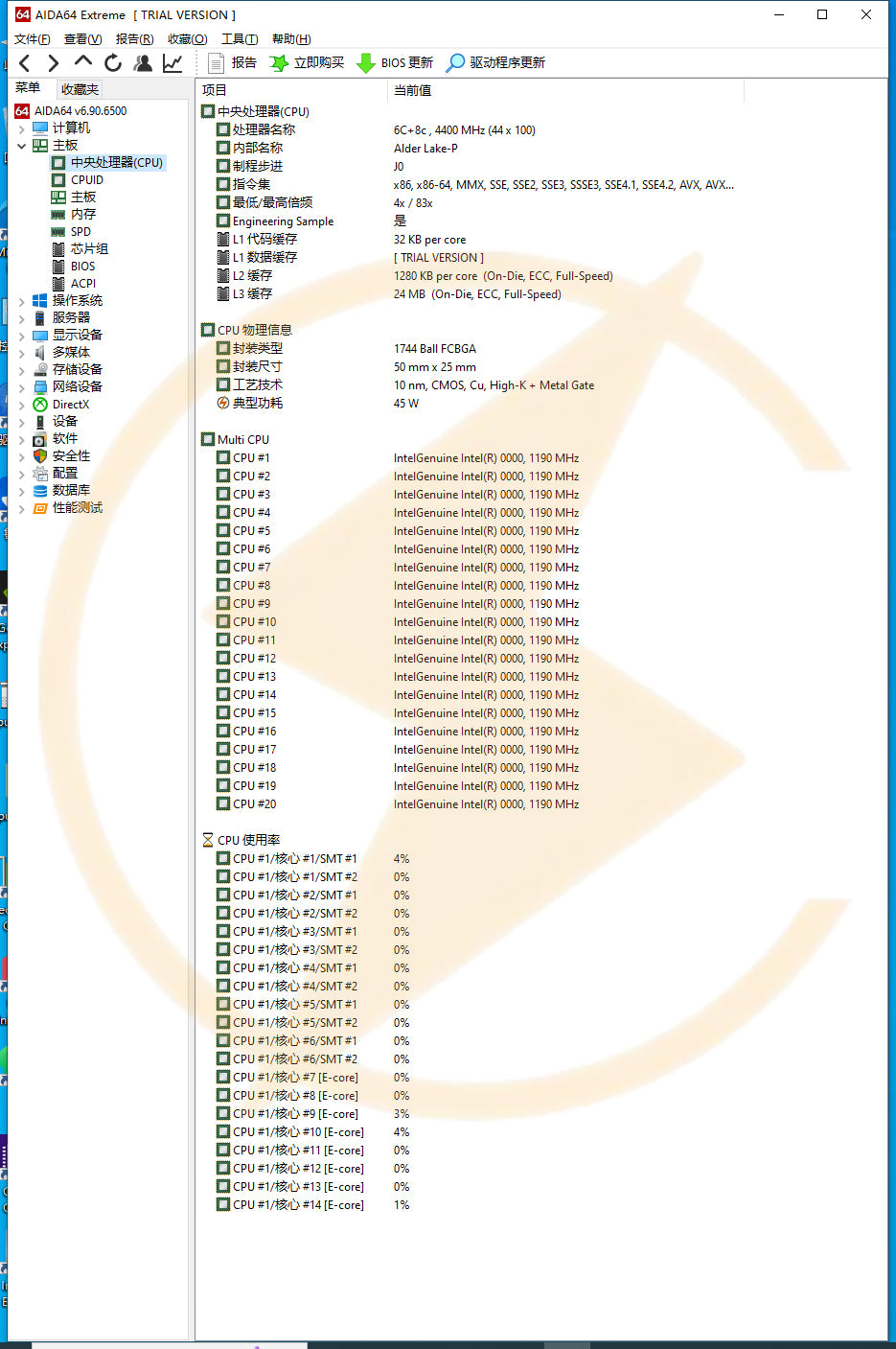Click the Refresh icon in toolbar
This screenshot has width=896, height=1349.
[x=113, y=63]
